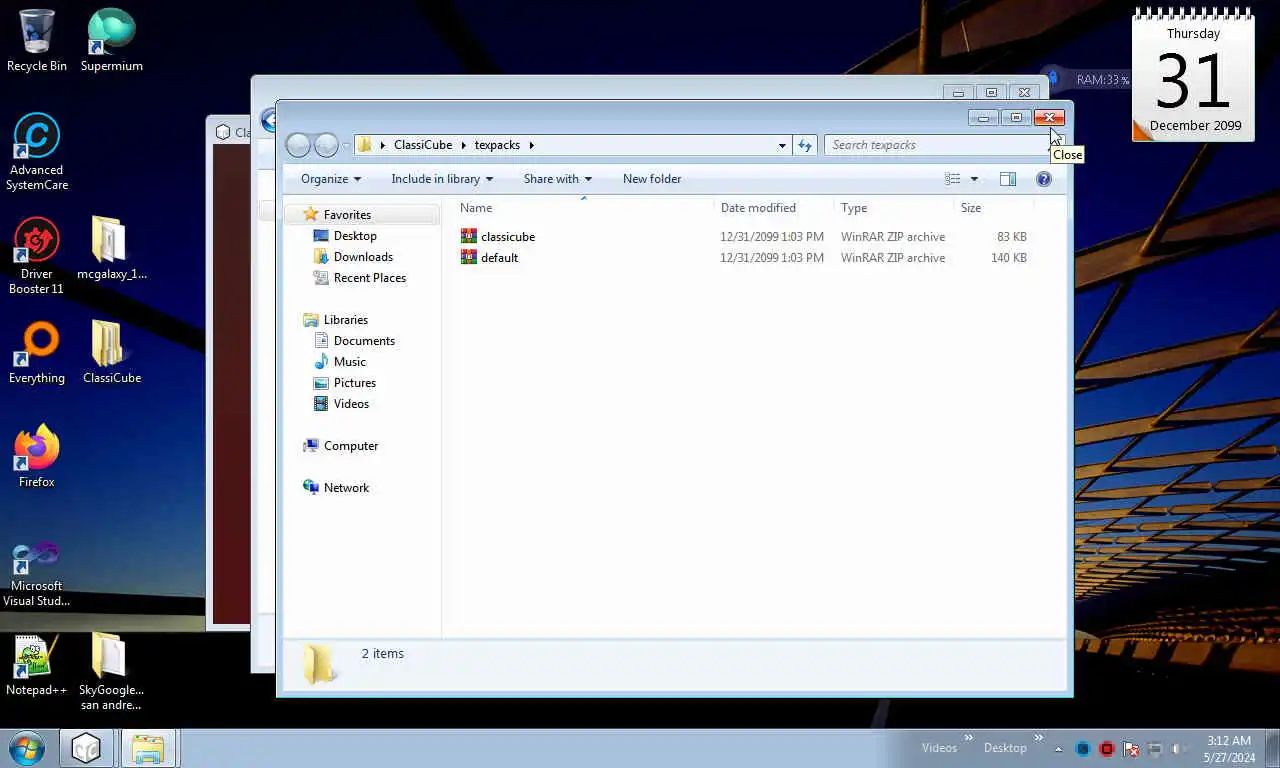Click the calendar gadget showing Thursday 31
This screenshot has height=768, width=1280.
1193,74
